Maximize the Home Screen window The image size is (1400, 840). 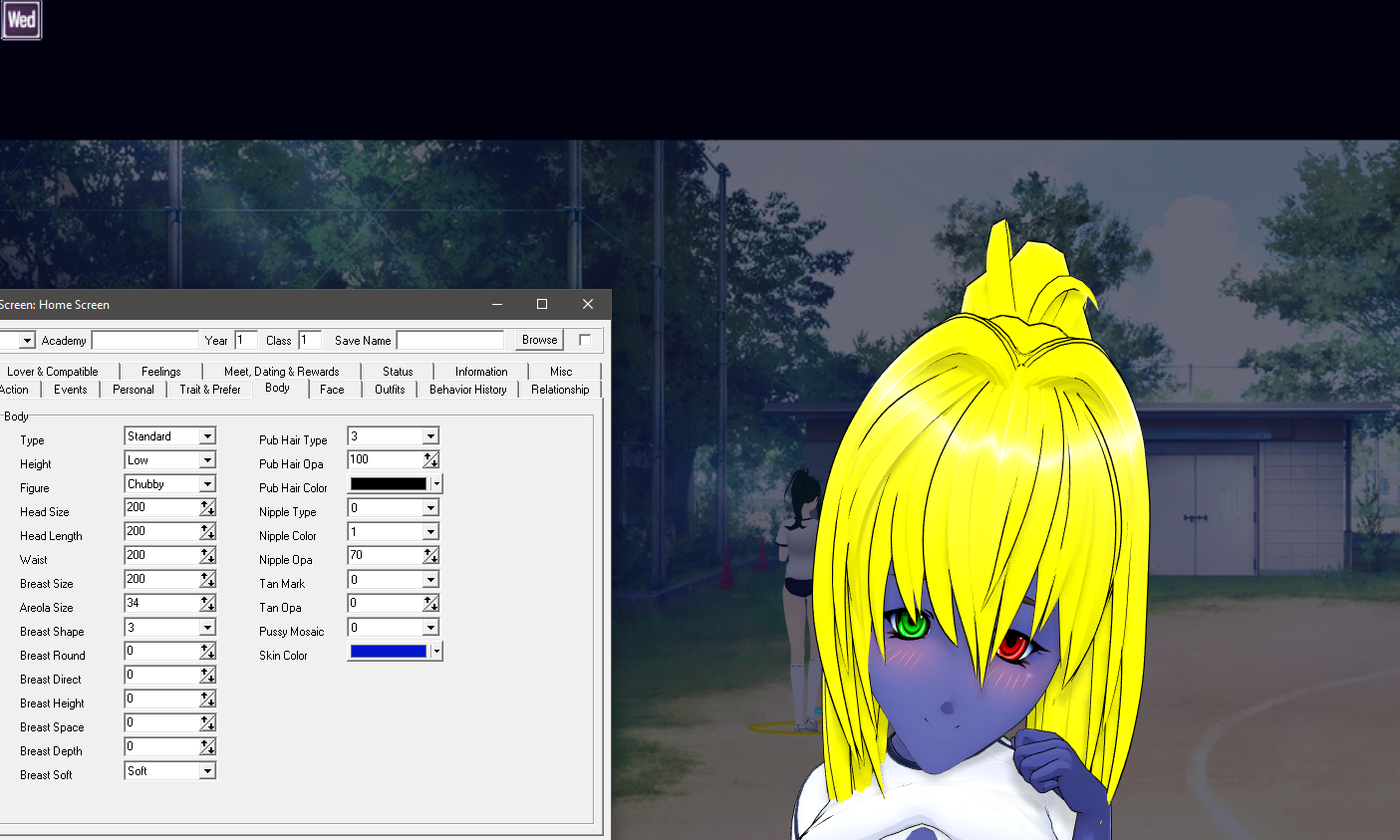542,304
